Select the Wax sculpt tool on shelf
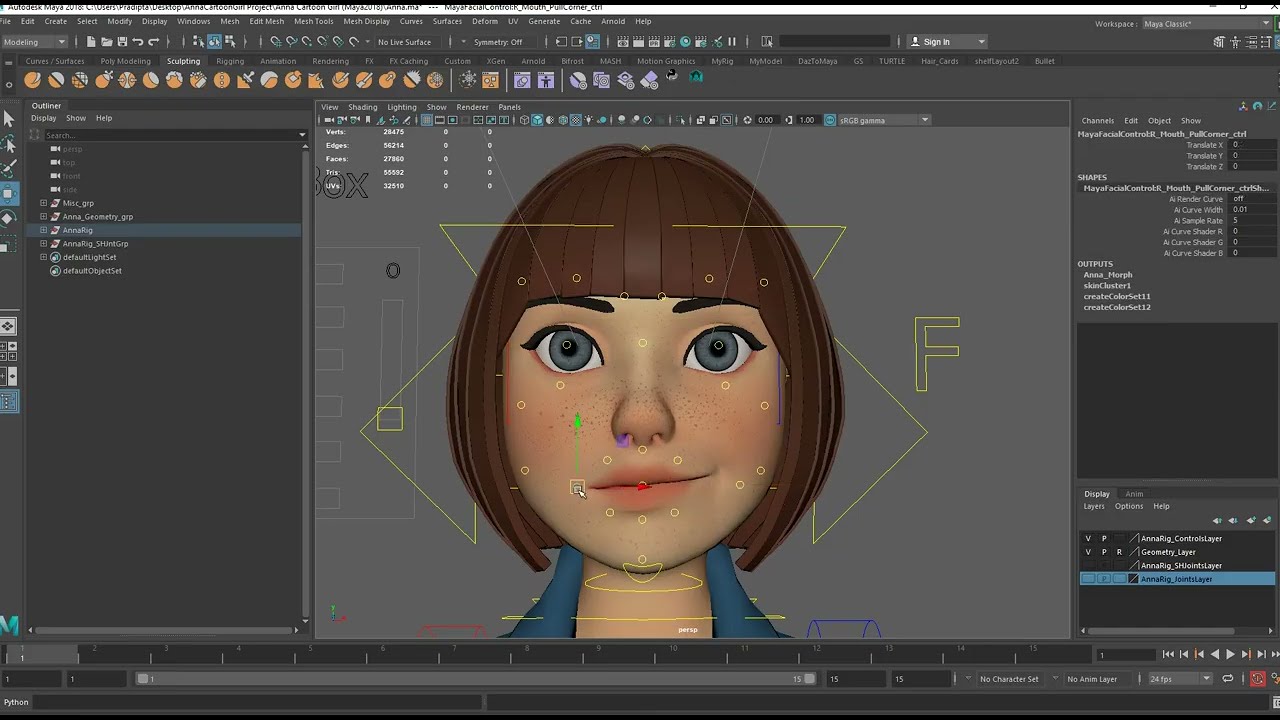1280x720 pixels. click(x=270, y=80)
